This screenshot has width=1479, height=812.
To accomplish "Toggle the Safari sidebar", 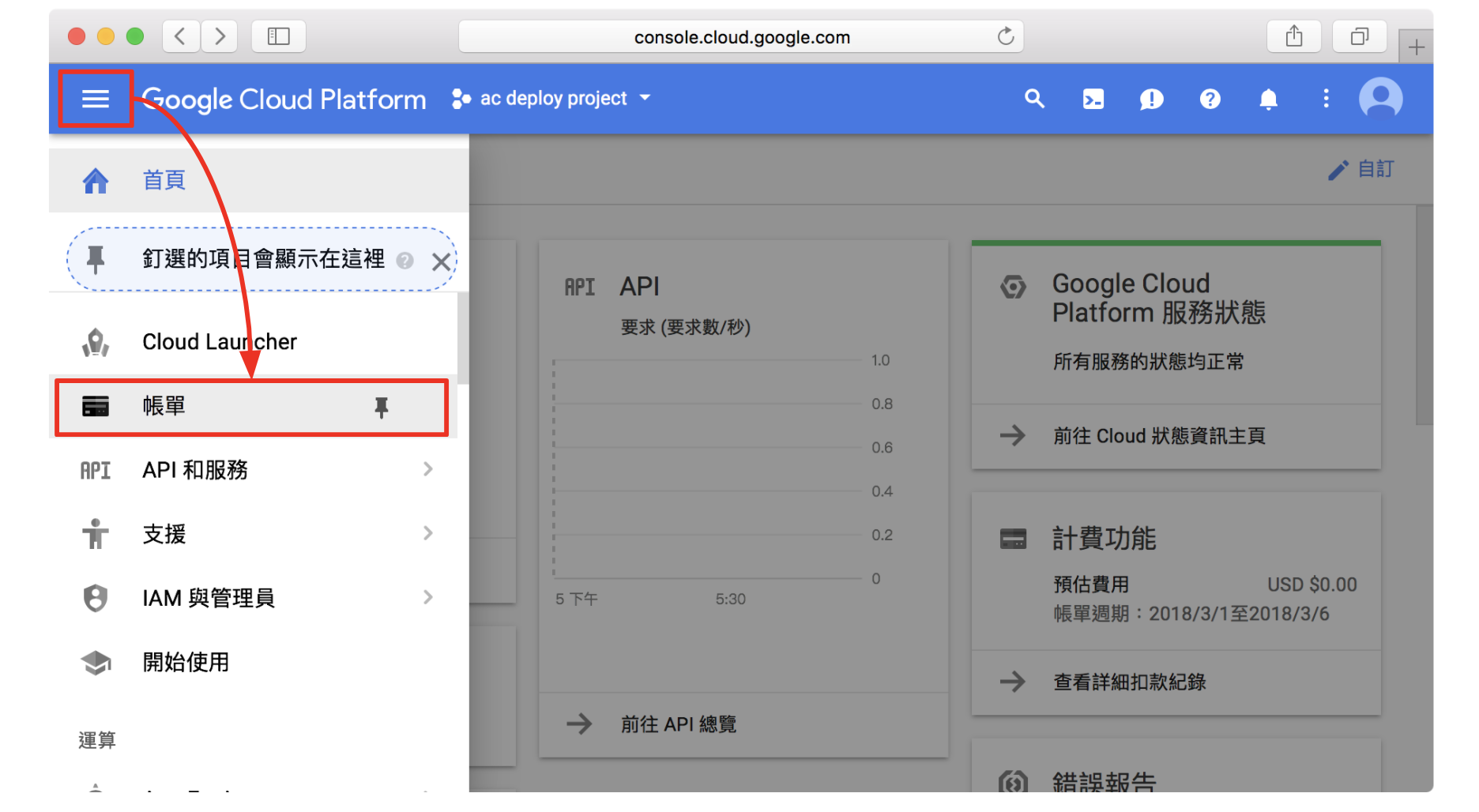I will pyautogui.click(x=278, y=36).
